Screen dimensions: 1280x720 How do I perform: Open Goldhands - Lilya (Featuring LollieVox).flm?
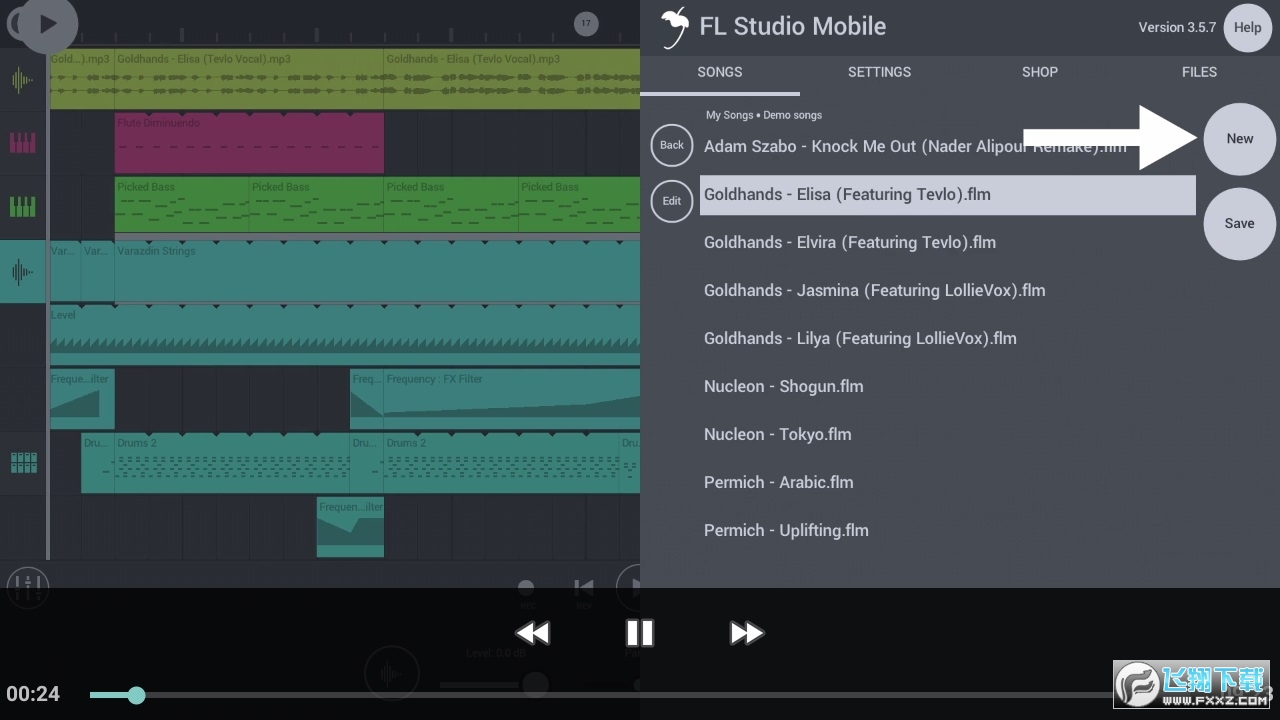coord(860,338)
